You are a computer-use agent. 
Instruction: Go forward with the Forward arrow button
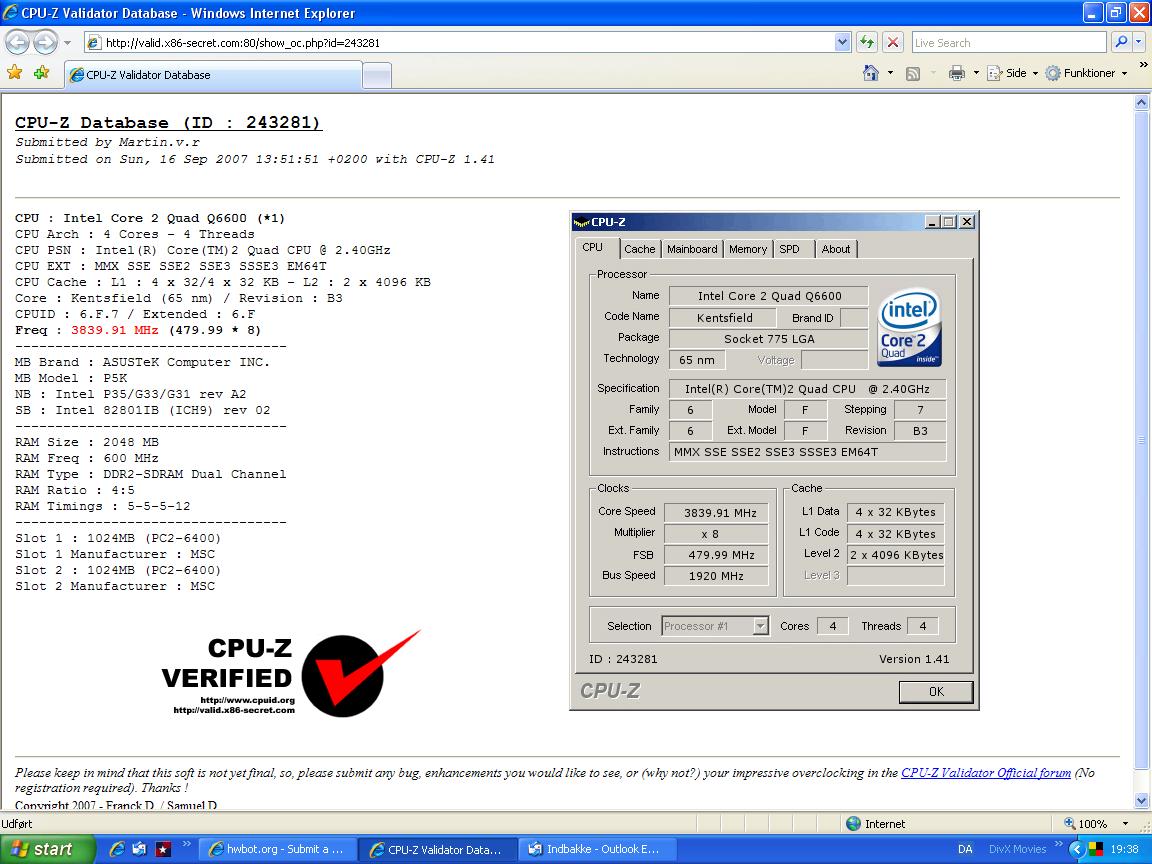pyautogui.click(x=46, y=43)
